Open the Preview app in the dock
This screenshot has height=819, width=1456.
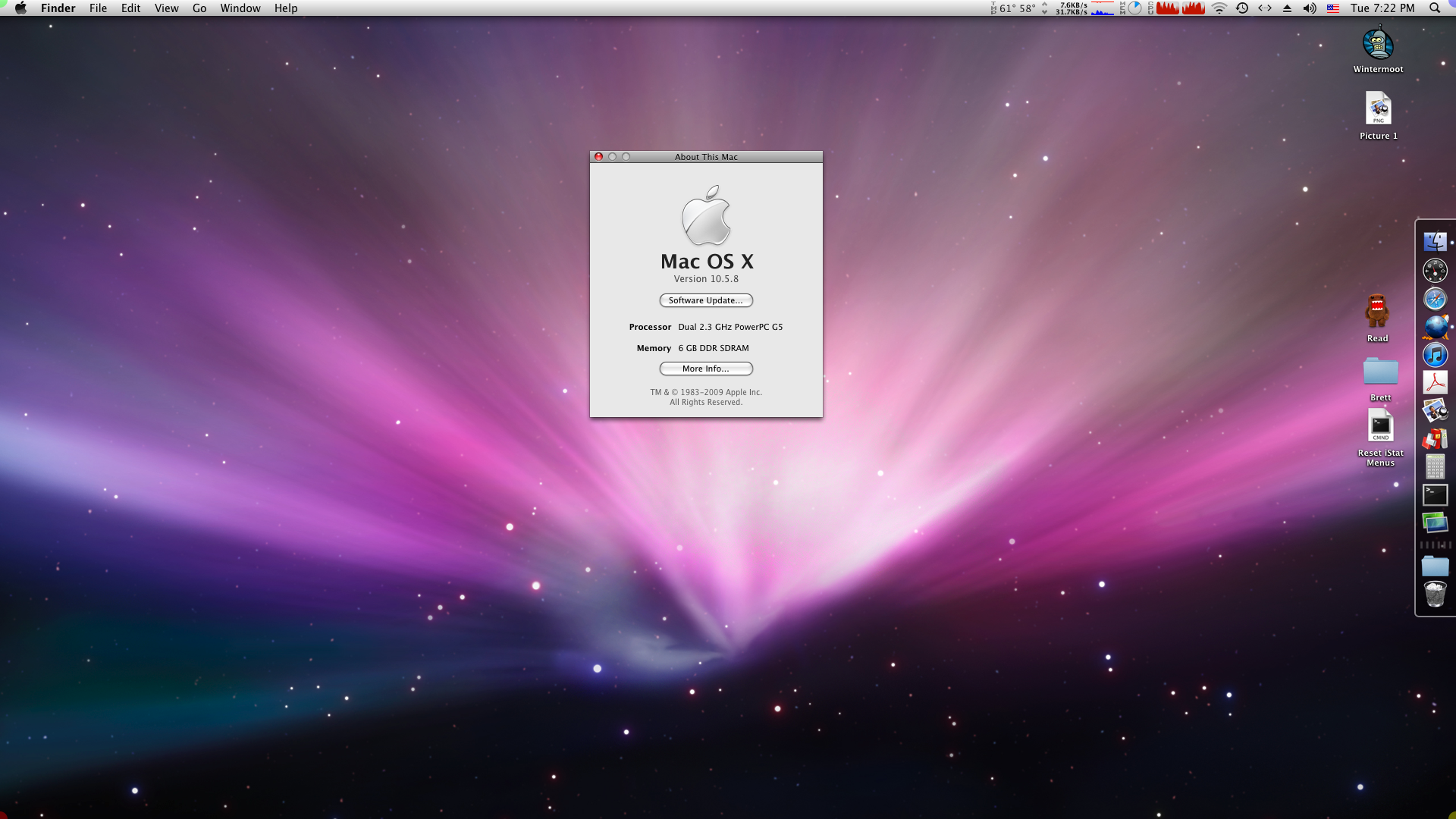[1435, 411]
